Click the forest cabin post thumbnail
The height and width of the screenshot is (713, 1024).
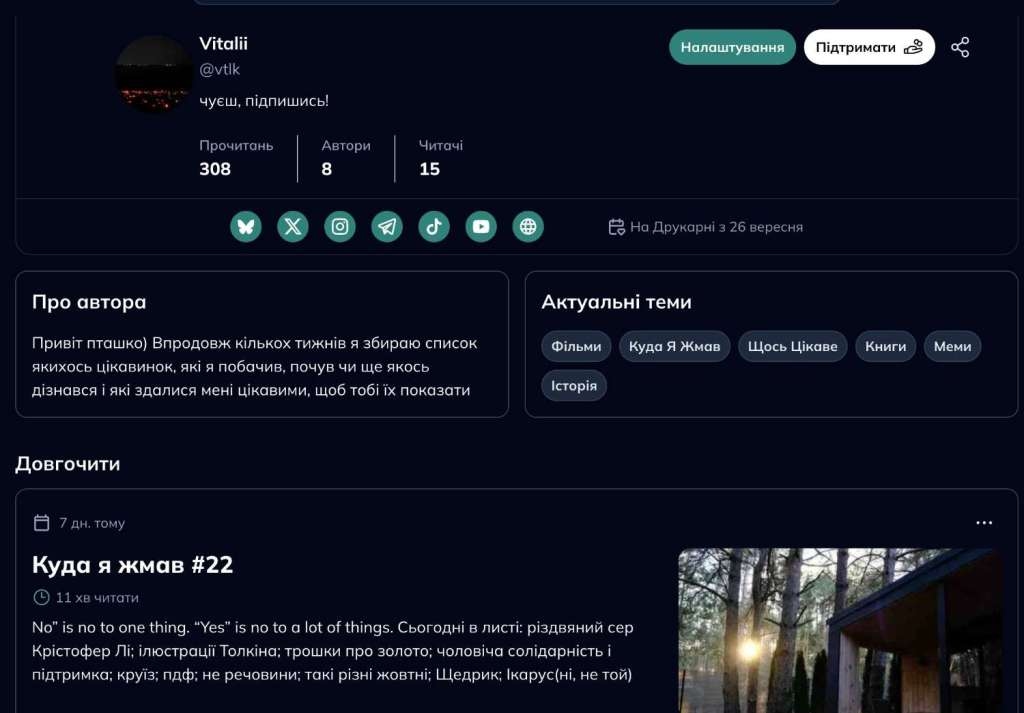pyautogui.click(x=839, y=630)
